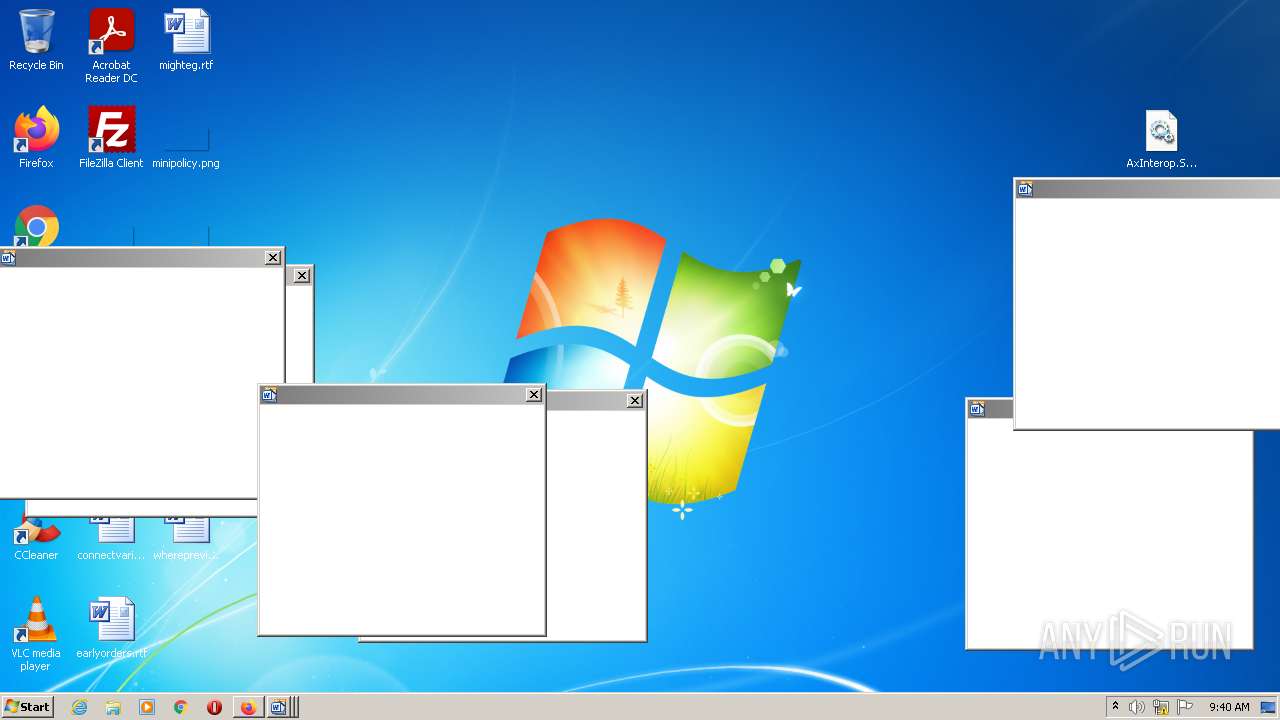Select the CCleaner desktop shortcut label
1280x720 pixels.
pos(36,555)
